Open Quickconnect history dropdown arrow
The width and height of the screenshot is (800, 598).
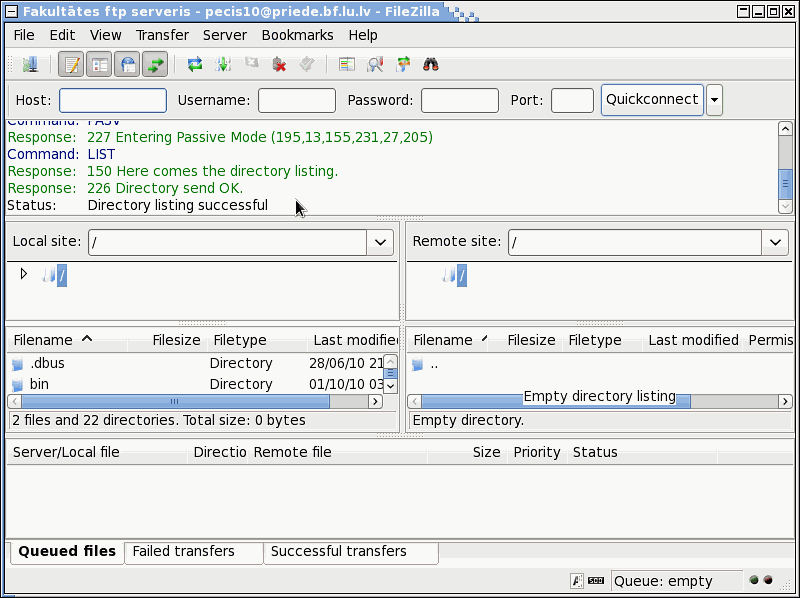[714, 100]
